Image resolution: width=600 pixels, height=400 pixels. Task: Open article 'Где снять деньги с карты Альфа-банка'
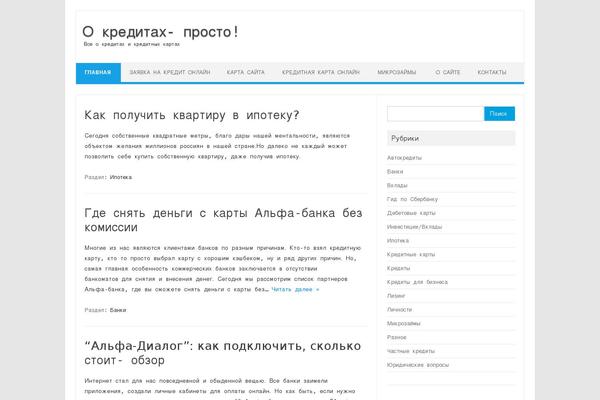(x=223, y=220)
